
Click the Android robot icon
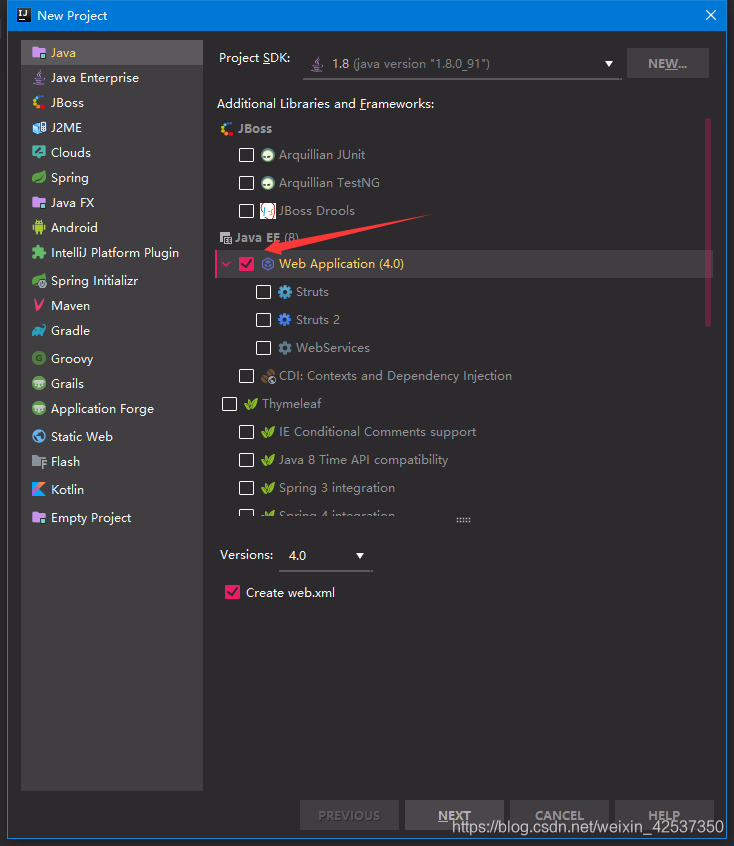point(39,227)
